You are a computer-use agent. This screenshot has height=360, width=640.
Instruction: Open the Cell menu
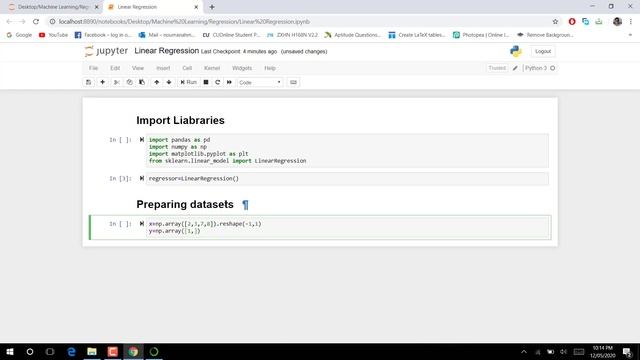[x=187, y=68]
